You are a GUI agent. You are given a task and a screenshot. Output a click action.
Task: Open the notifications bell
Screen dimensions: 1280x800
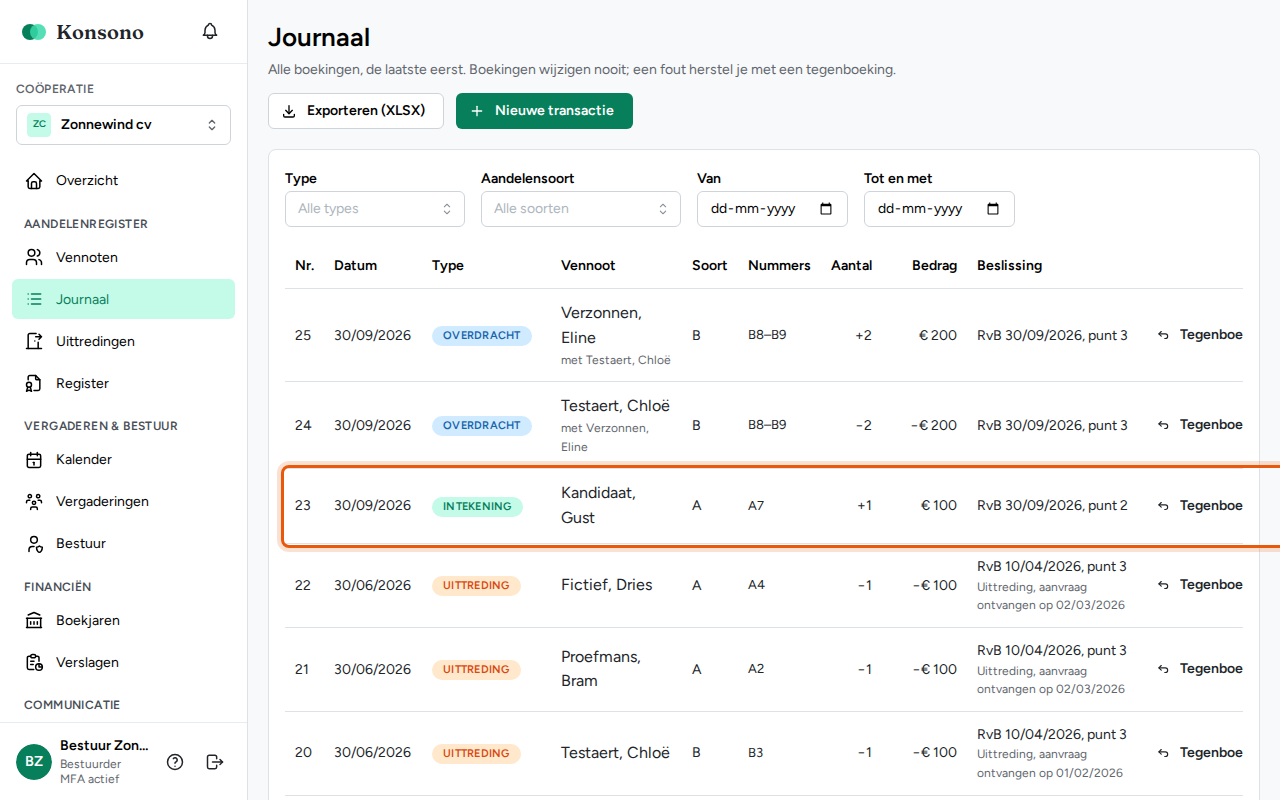click(210, 31)
